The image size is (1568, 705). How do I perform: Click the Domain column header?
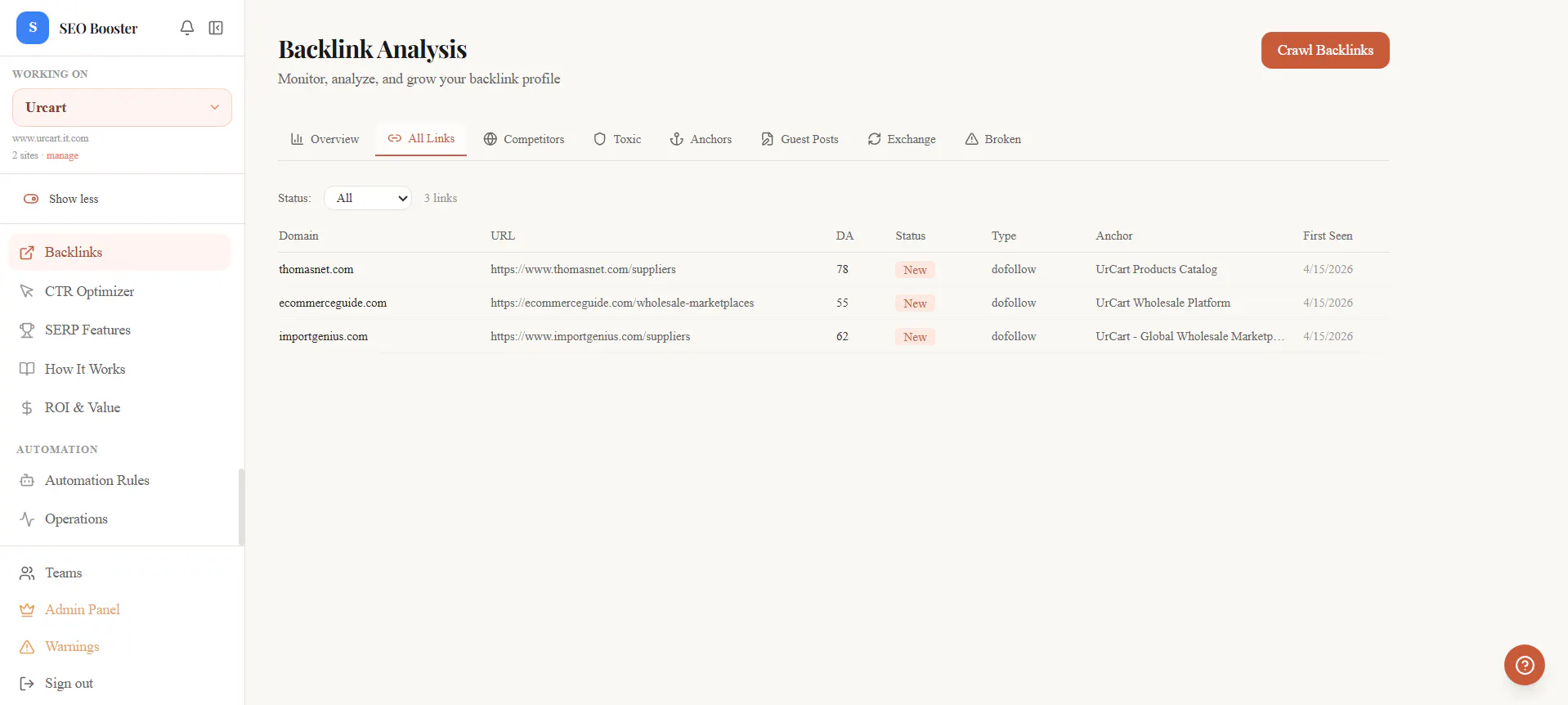[298, 236]
